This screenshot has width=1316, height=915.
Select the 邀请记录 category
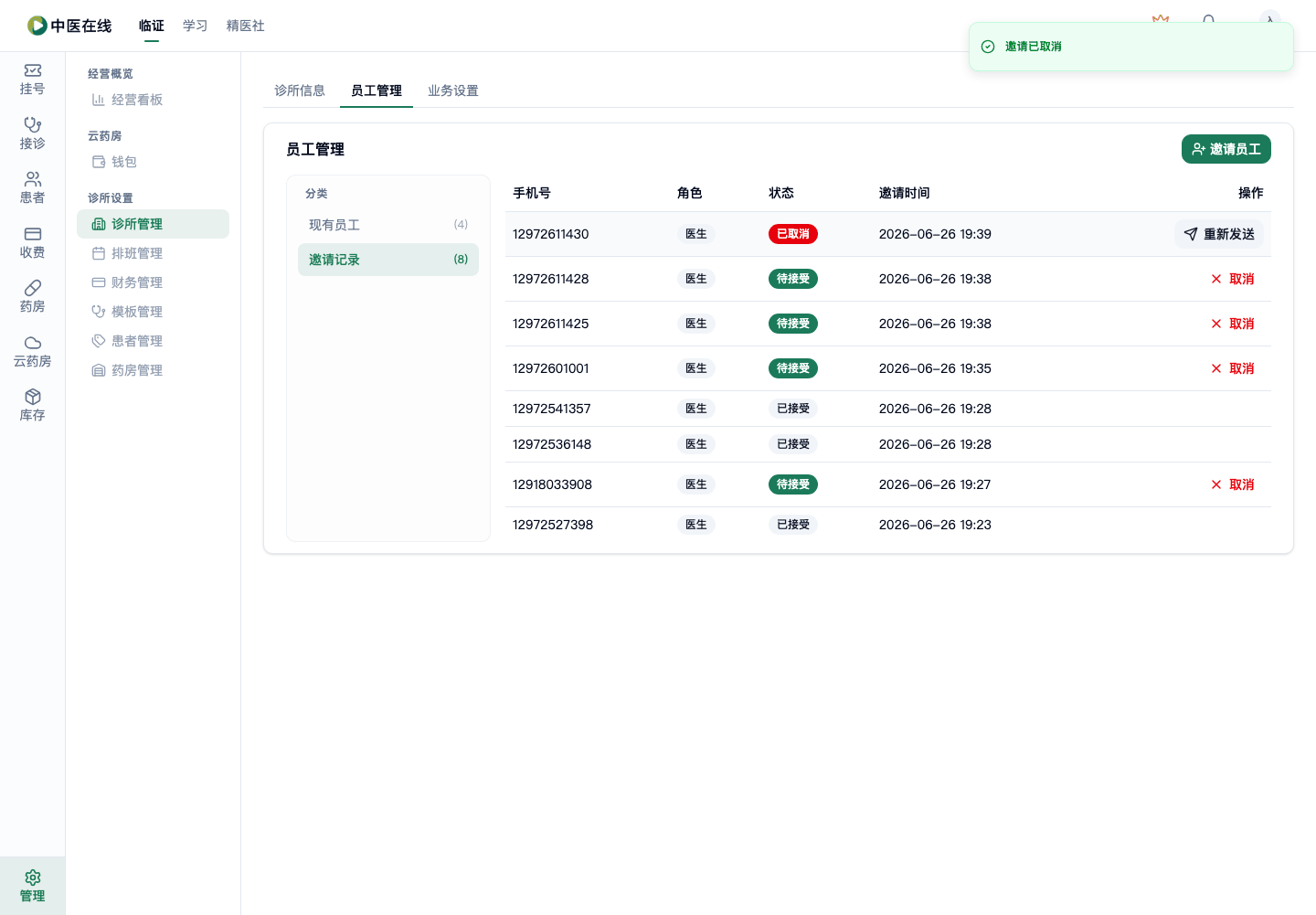click(x=388, y=260)
